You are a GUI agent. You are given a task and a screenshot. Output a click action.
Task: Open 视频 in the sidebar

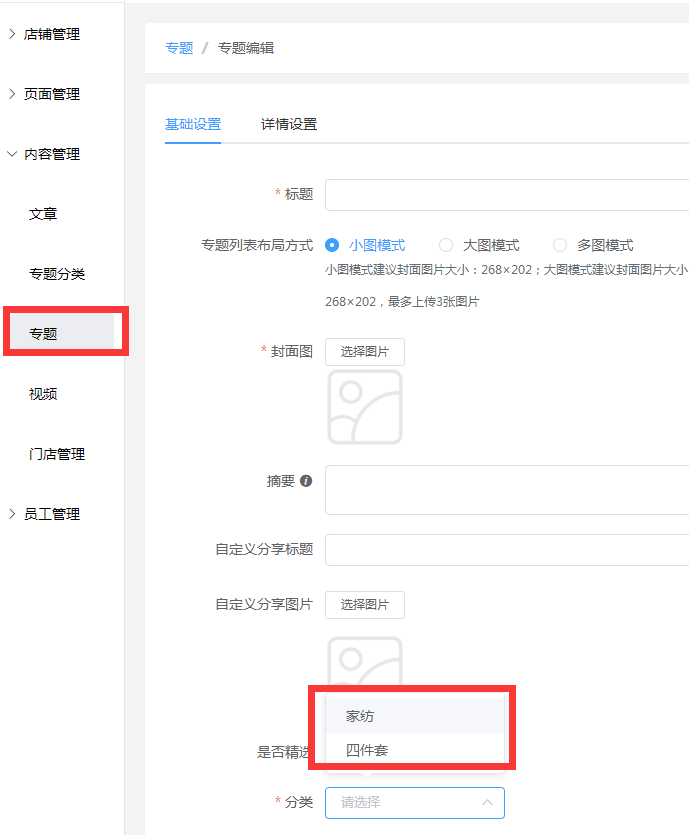43,394
